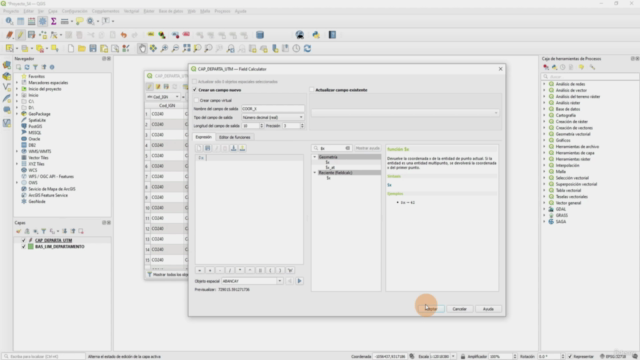
Task: Select the '$x_at' function in Geometría
Action: click(330, 167)
